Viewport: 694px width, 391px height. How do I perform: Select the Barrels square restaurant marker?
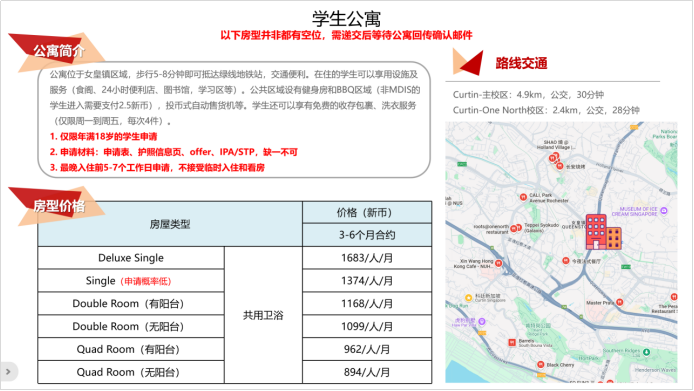tap(512, 342)
